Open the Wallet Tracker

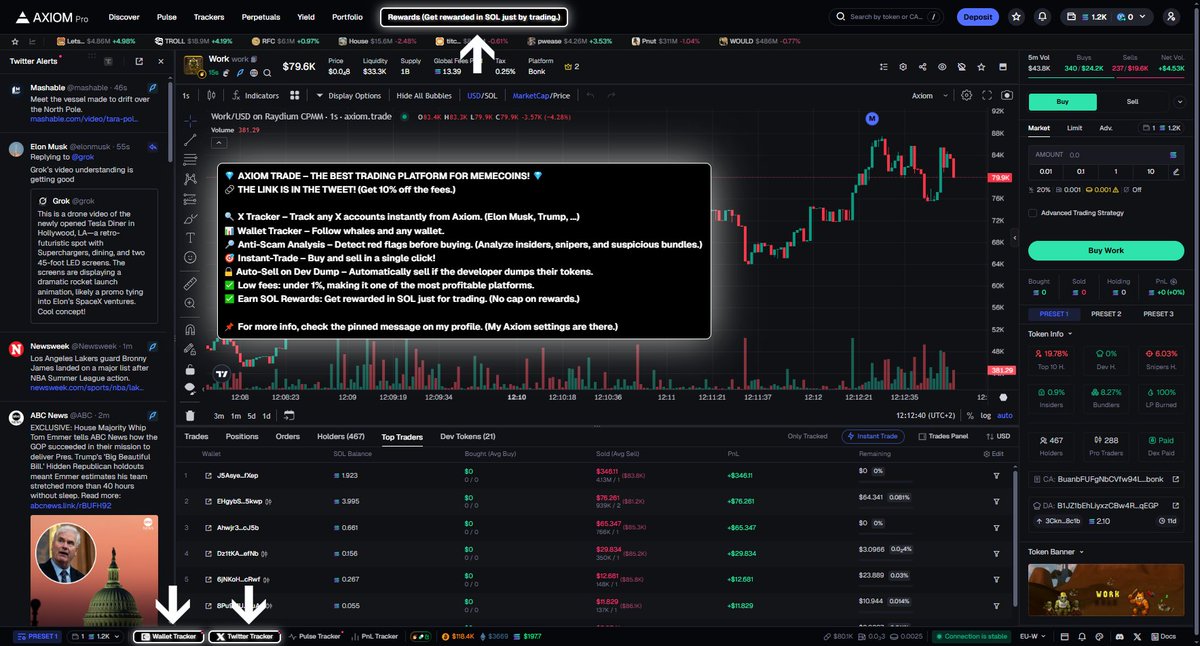coord(169,636)
